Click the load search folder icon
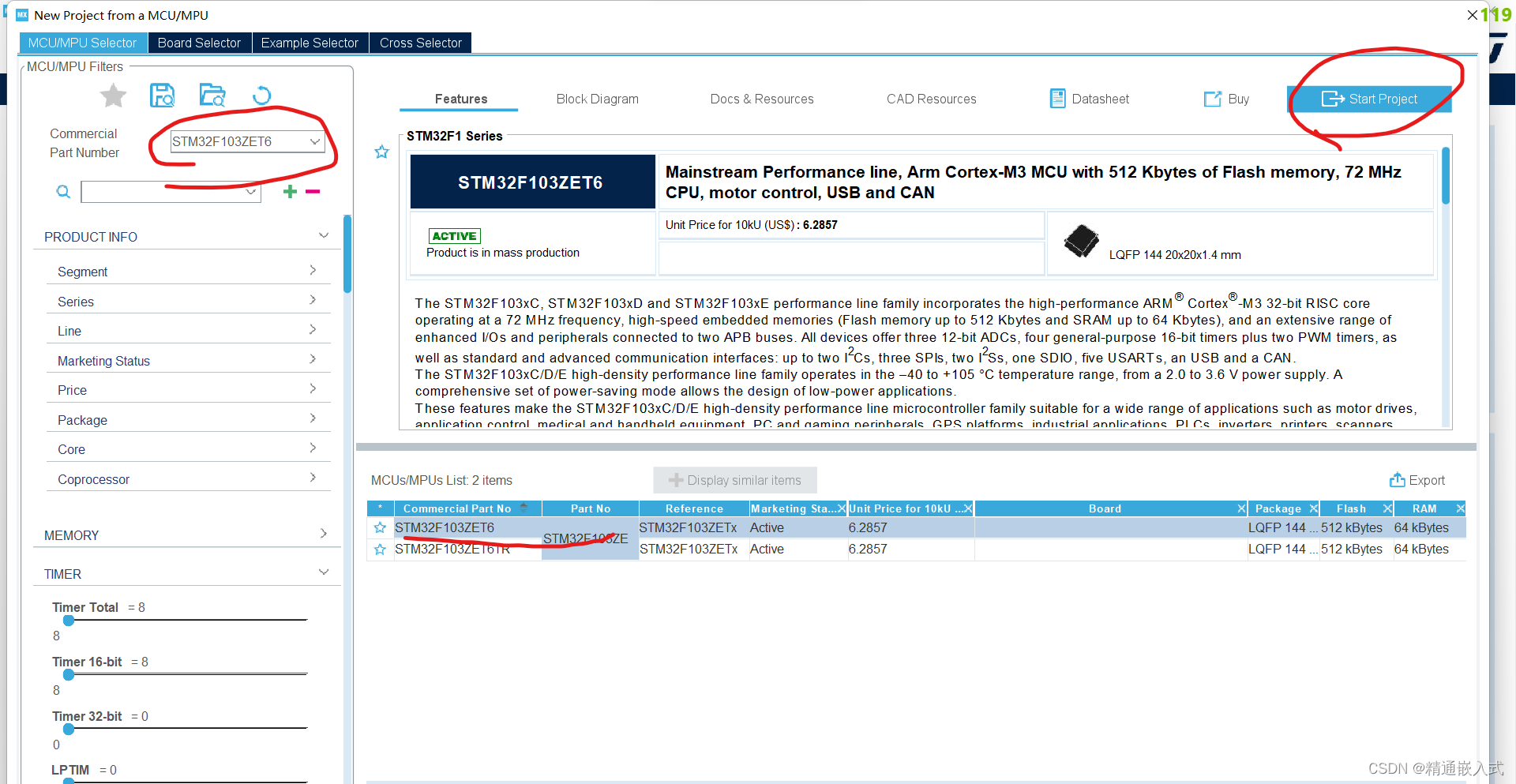 212,96
